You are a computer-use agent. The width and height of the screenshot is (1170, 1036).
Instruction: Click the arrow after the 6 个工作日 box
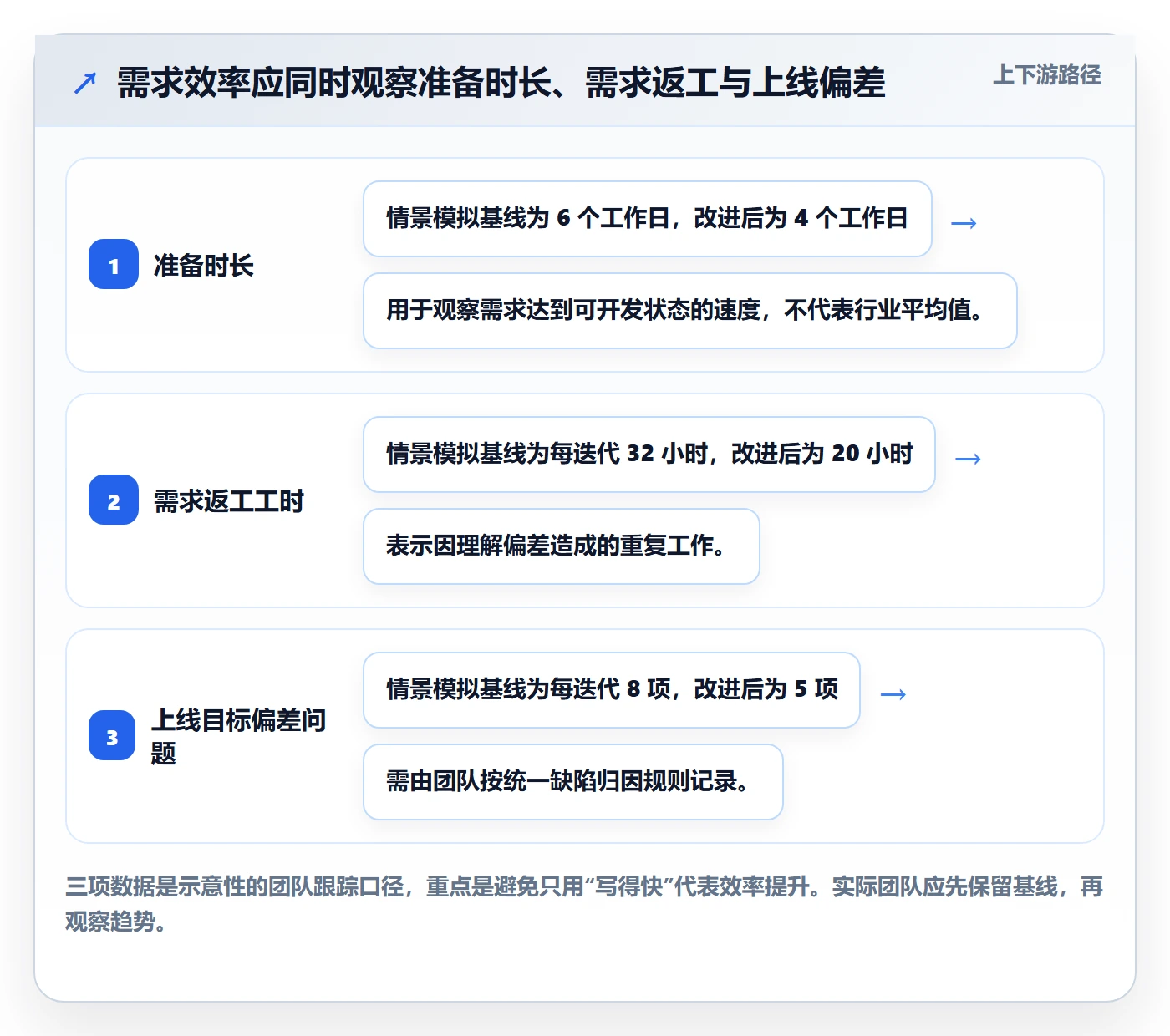(964, 223)
